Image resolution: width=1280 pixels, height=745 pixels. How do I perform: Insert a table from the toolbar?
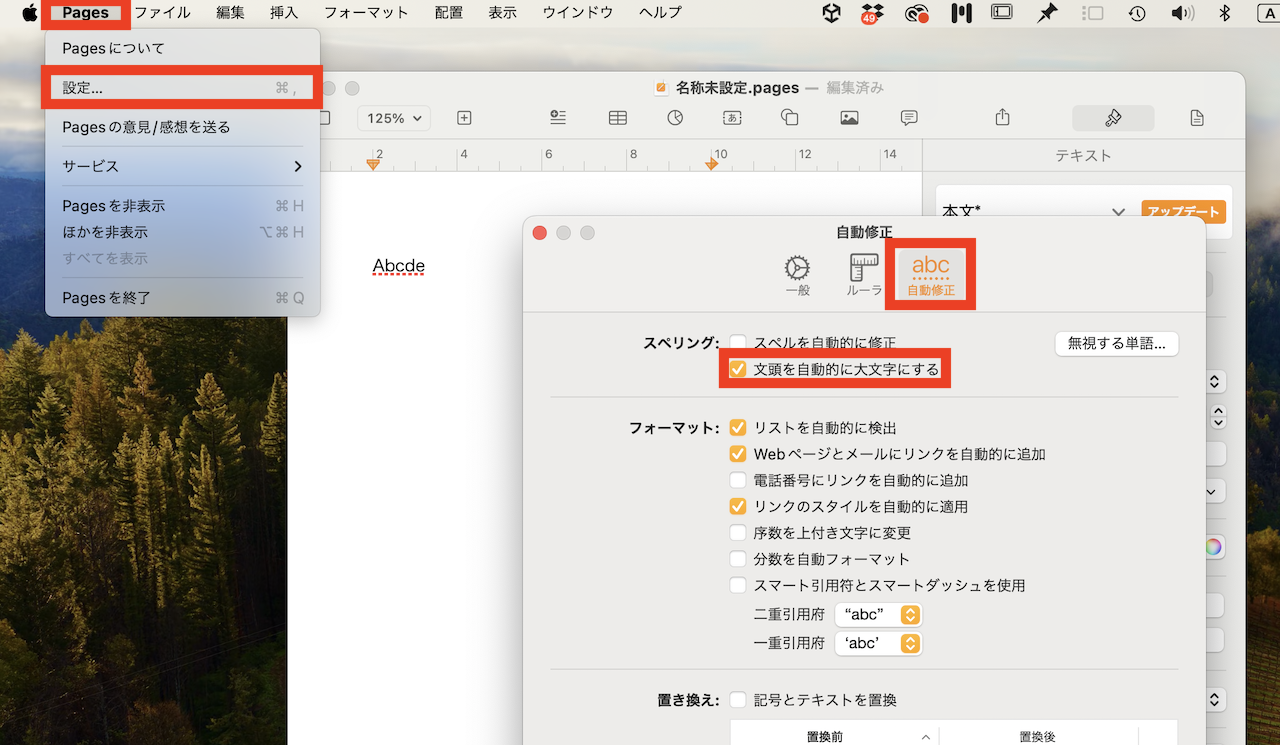(618, 118)
